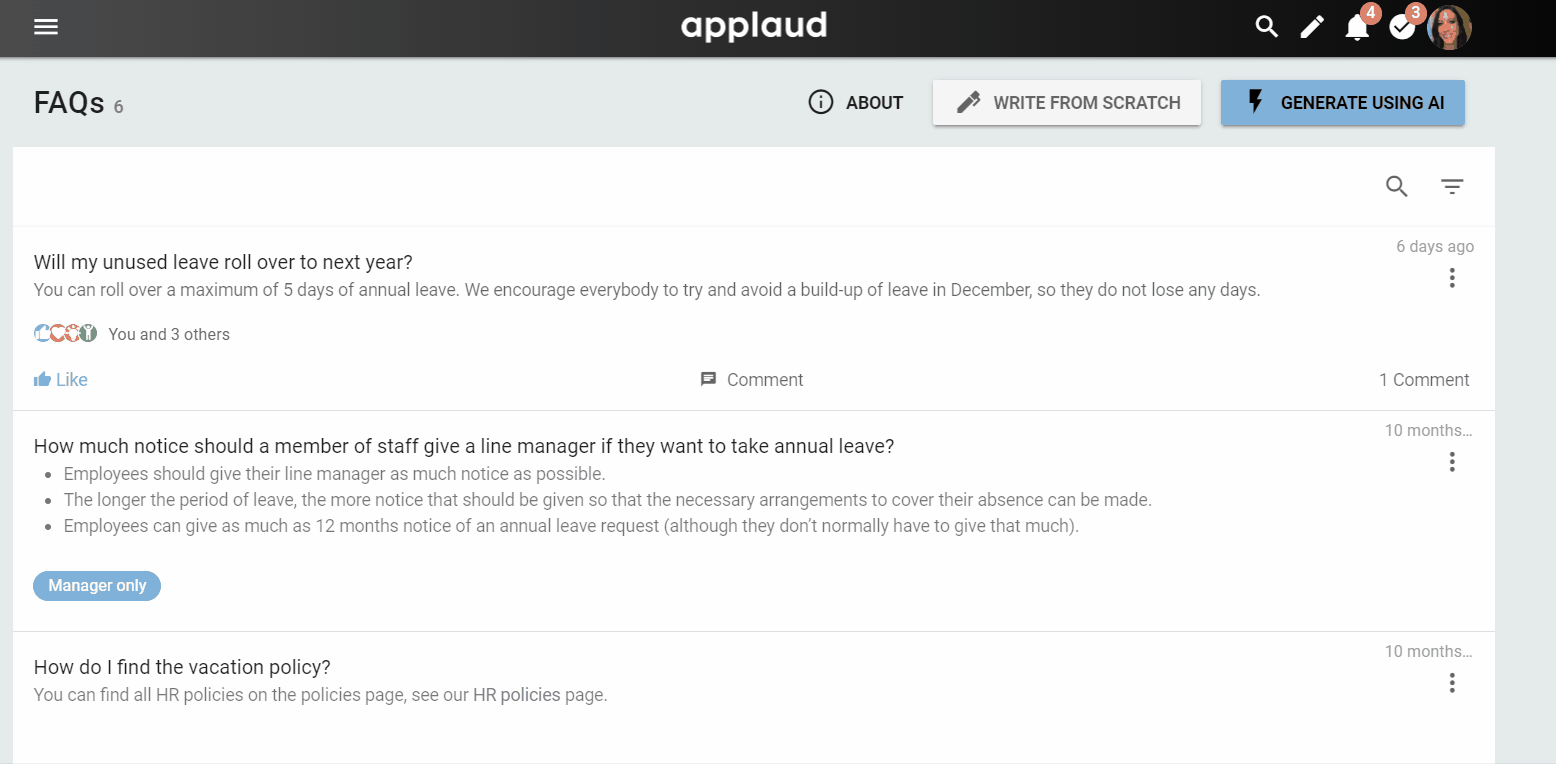The width and height of the screenshot is (1556, 764).
Task: Click the ABOUT info button
Action: (x=856, y=103)
